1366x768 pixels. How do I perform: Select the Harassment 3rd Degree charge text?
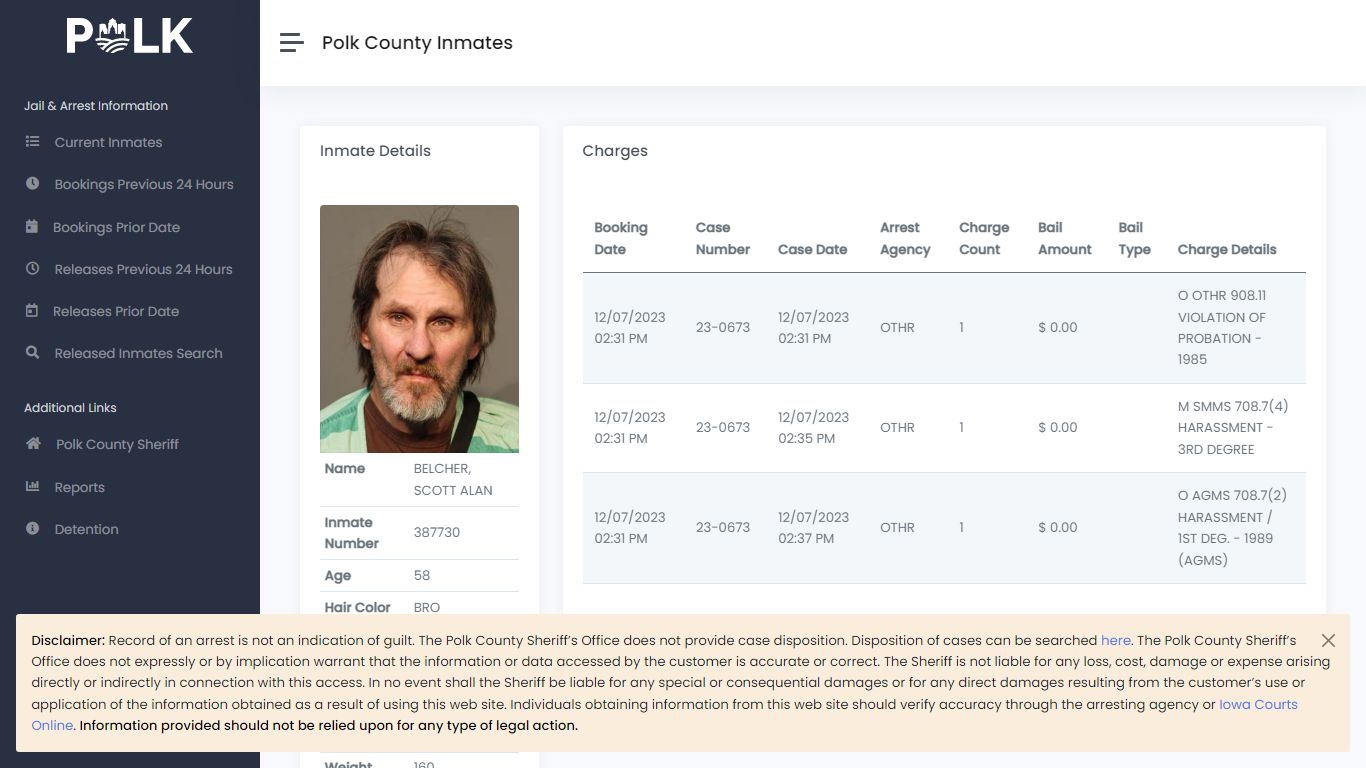(x=1233, y=427)
